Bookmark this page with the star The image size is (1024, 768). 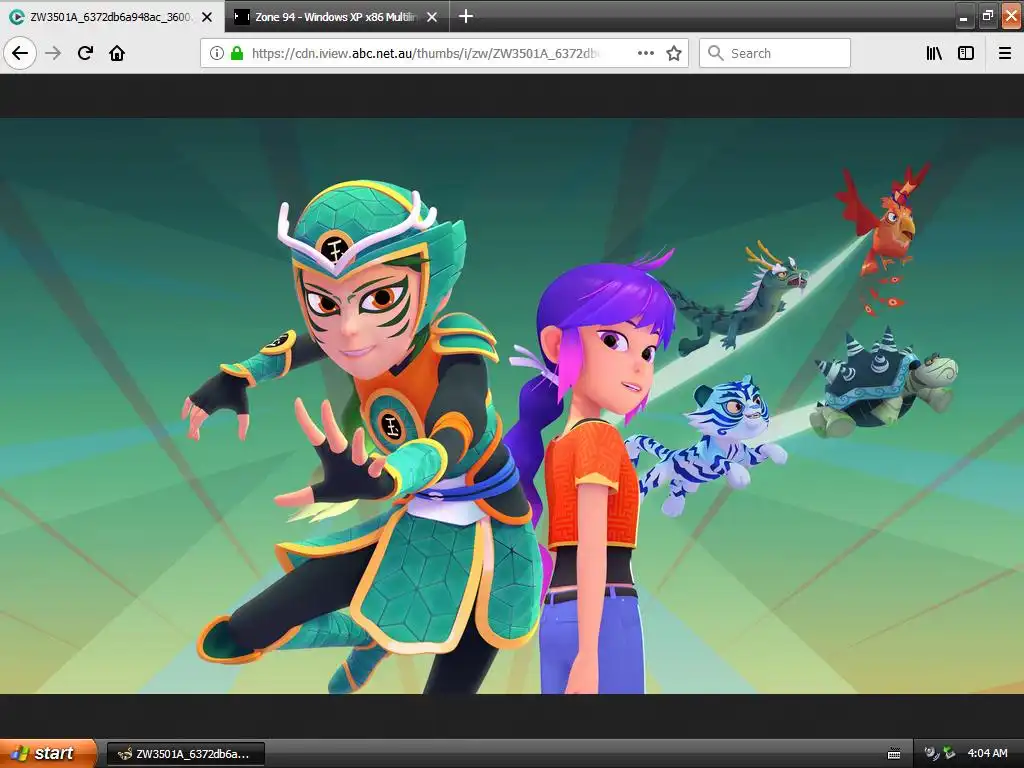tap(674, 53)
